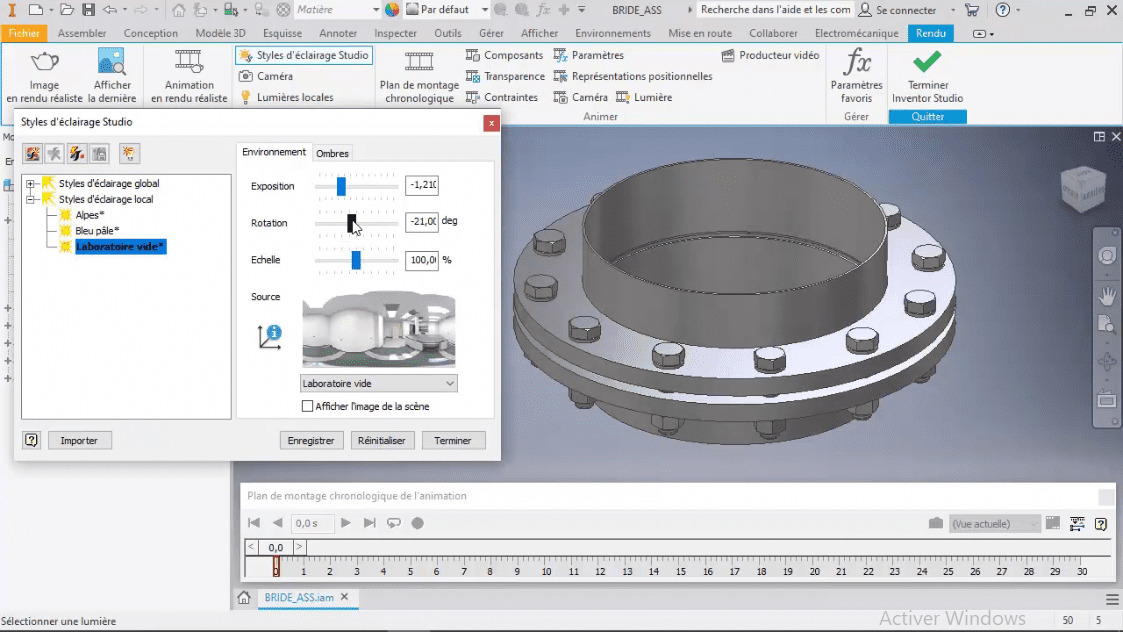Image resolution: width=1123 pixels, height=632 pixels.
Task: Open the Animation en rendu réaliste tool
Action: click(188, 75)
